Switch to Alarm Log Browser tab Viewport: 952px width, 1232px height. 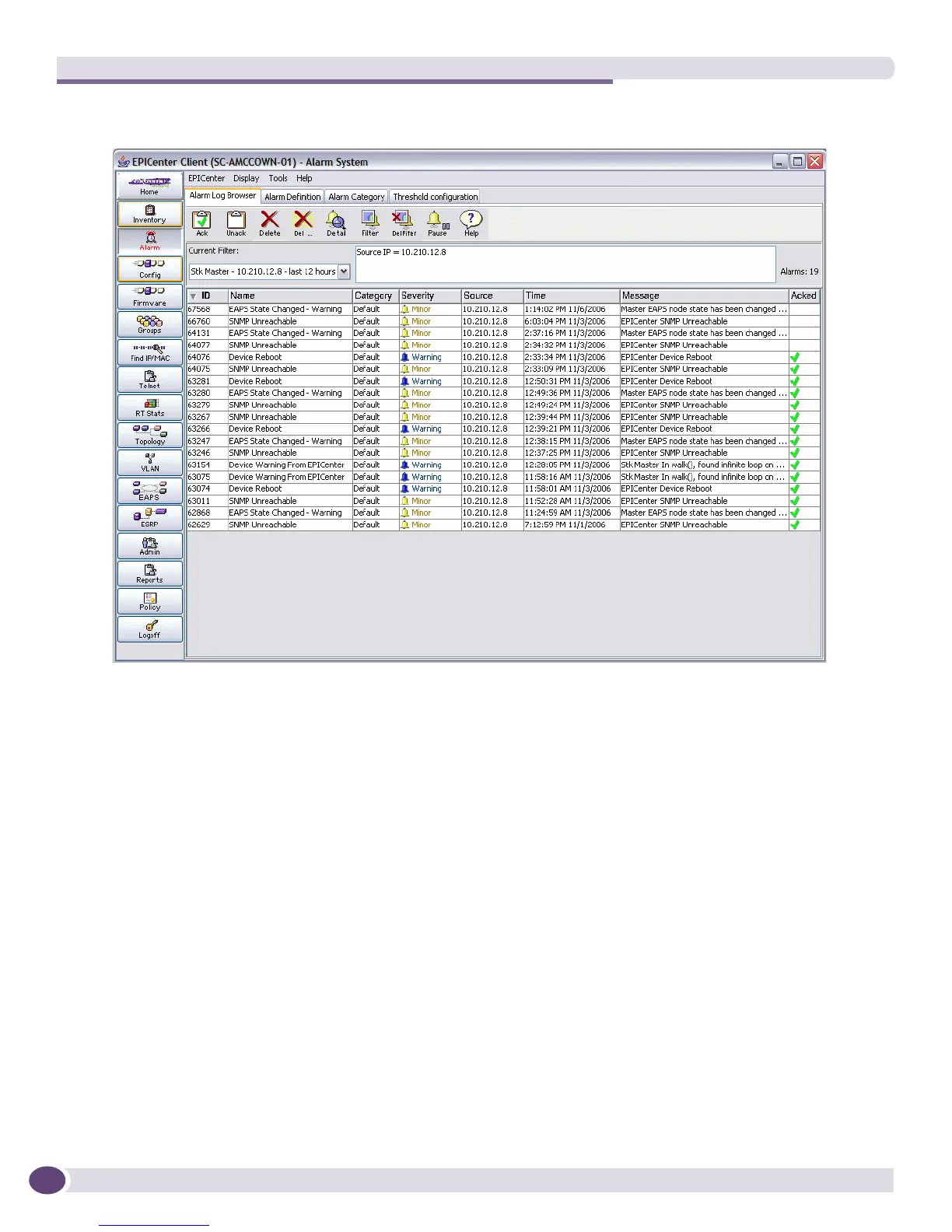[222, 195]
